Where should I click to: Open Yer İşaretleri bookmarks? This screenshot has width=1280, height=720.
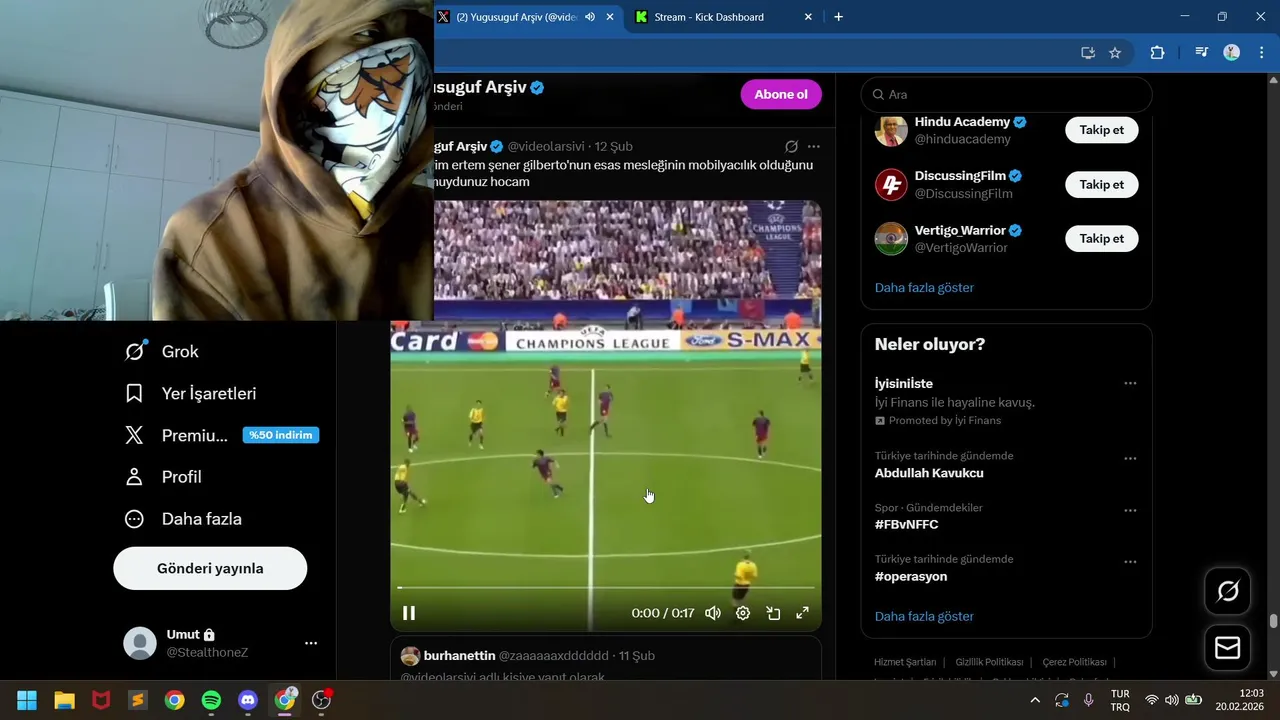190,393
